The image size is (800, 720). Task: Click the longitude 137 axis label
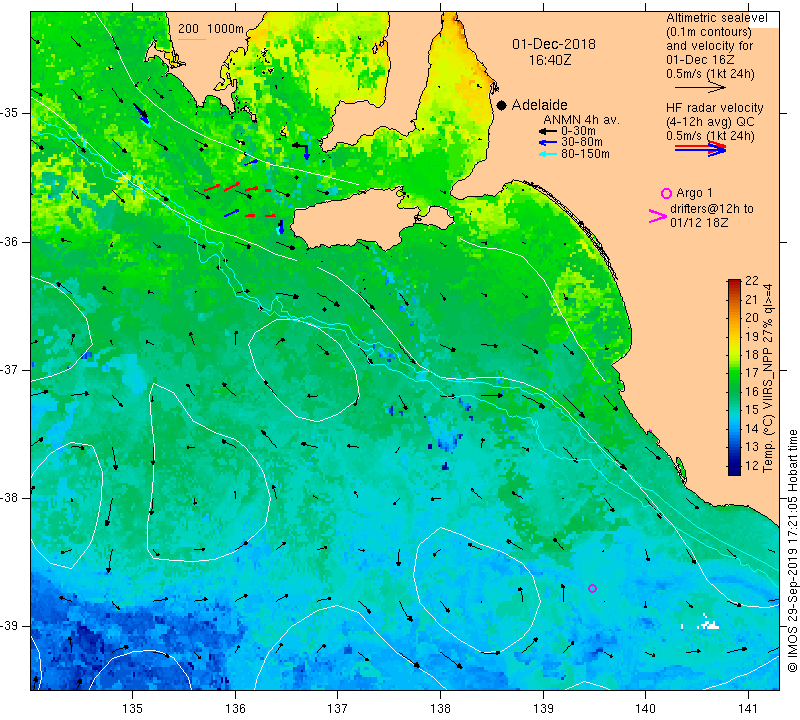(337, 708)
